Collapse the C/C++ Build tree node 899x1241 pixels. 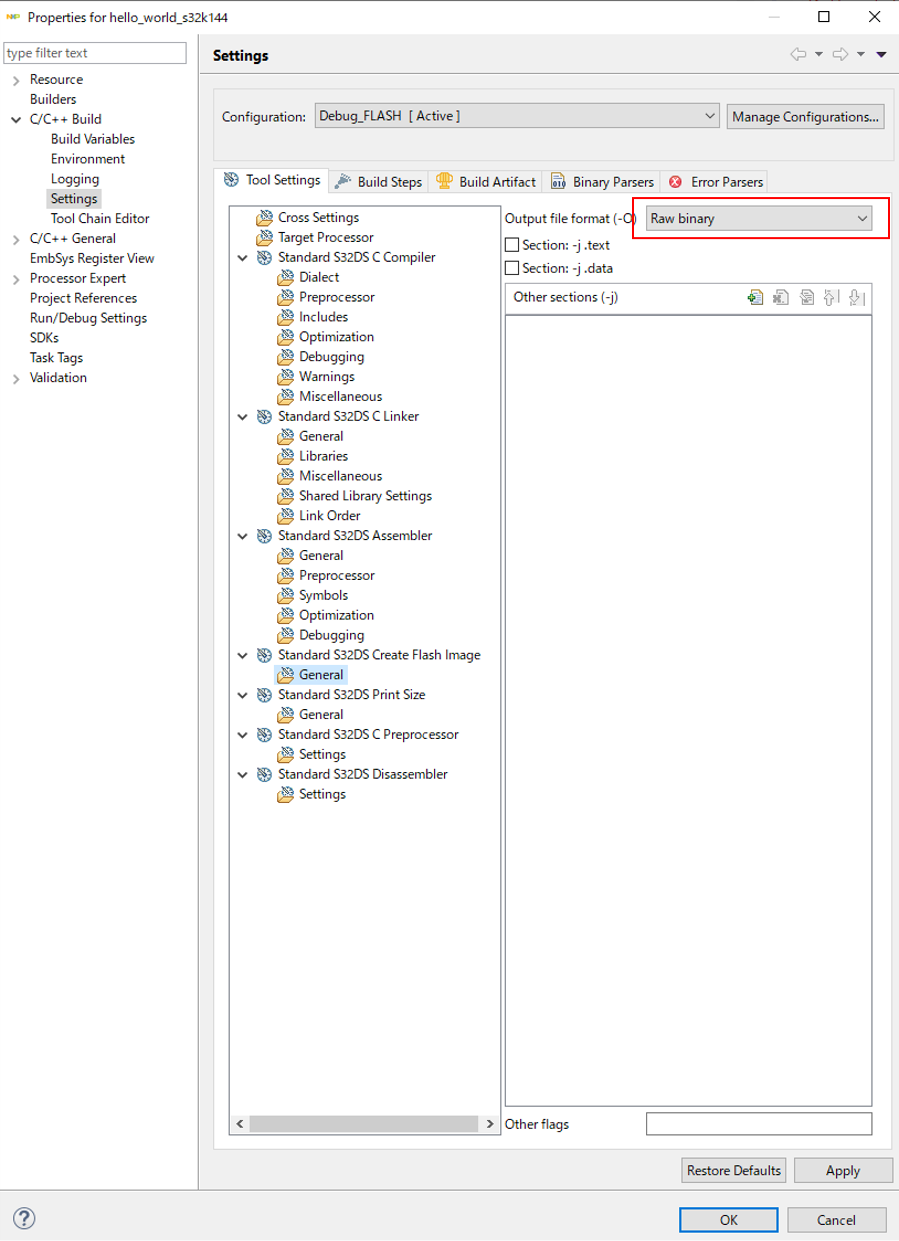pyautogui.click(x=16, y=119)
